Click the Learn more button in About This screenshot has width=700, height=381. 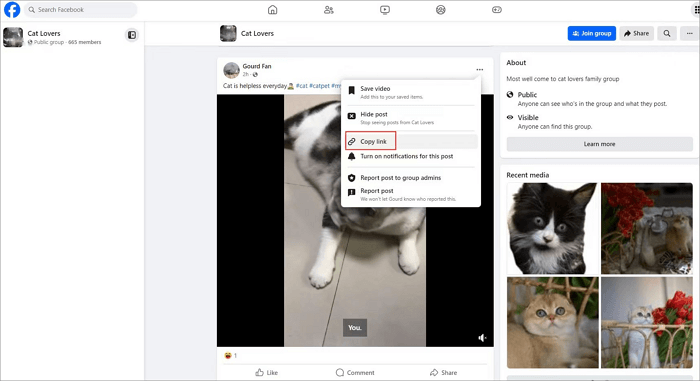(599, 144)
